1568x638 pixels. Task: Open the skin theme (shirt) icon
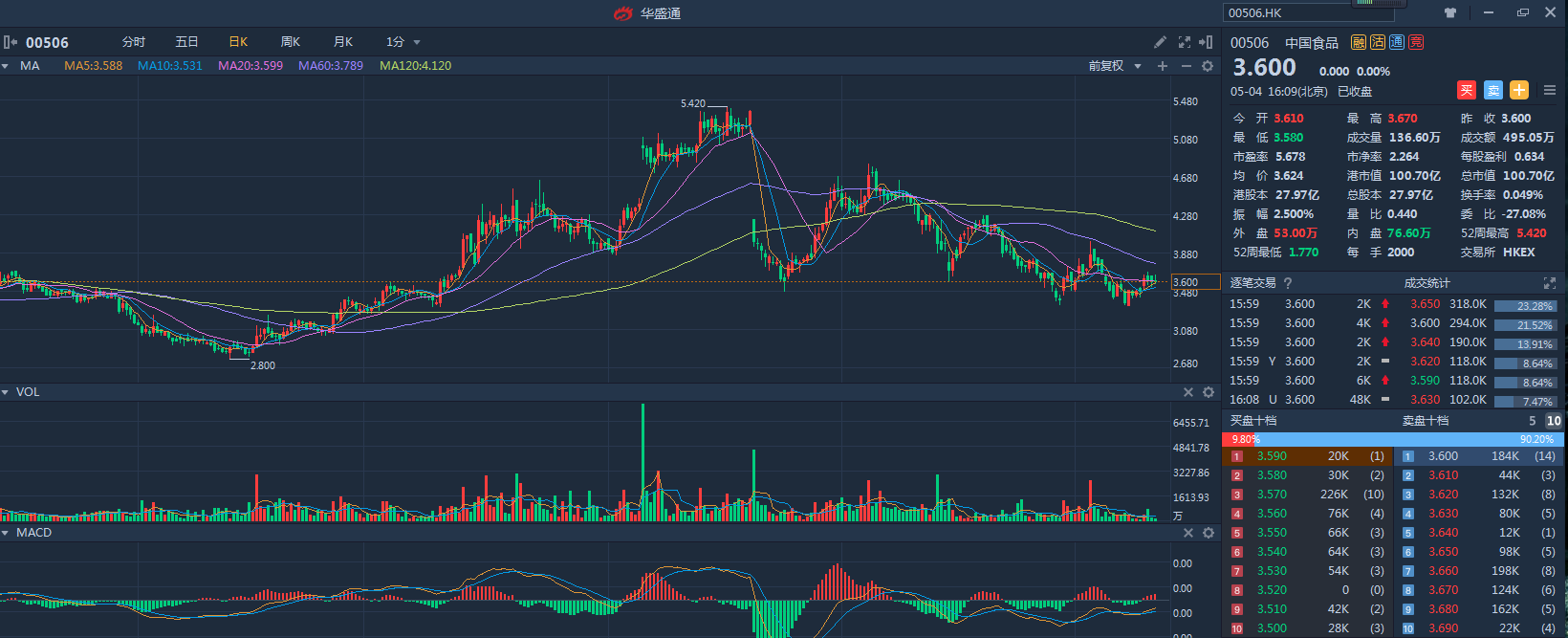[1450, 12]
